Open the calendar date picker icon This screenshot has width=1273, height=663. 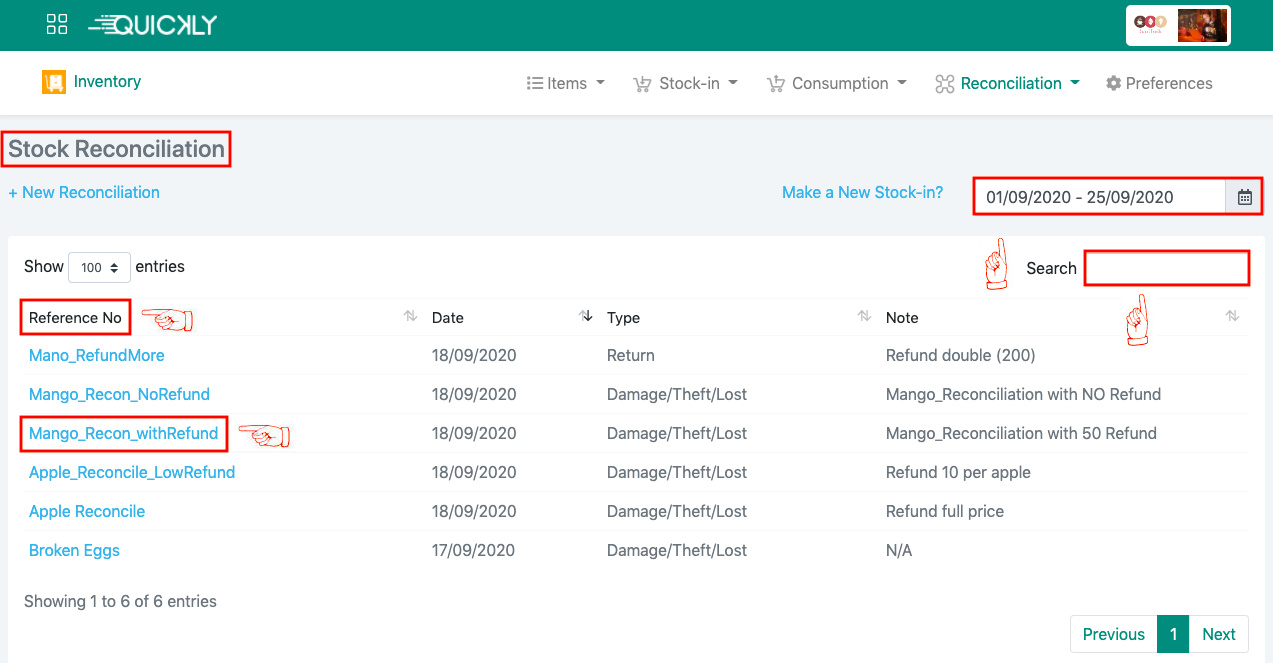coord(1244,197)
